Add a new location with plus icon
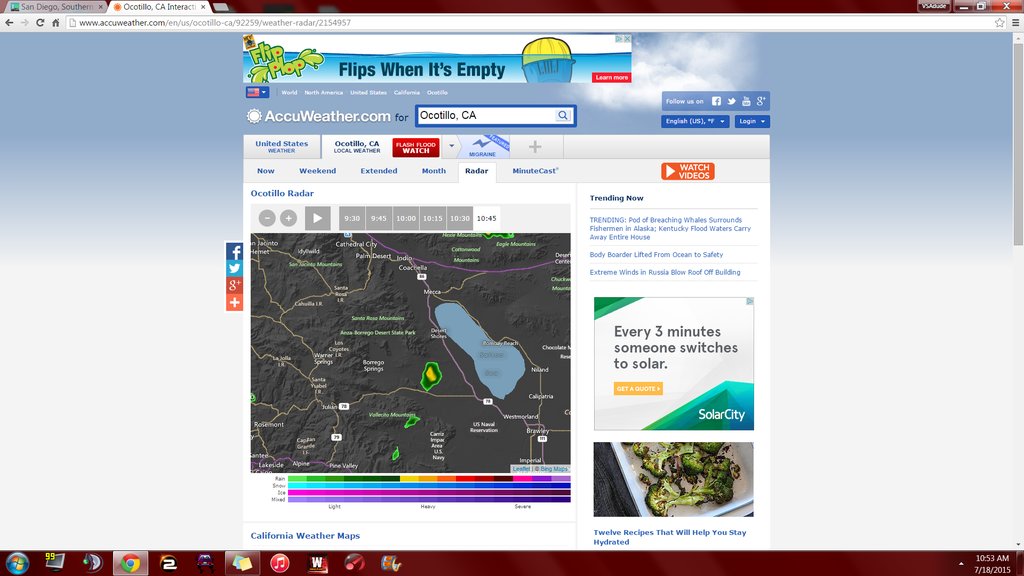Screen dimensions: 1024x576 click(x=535, y=147)
